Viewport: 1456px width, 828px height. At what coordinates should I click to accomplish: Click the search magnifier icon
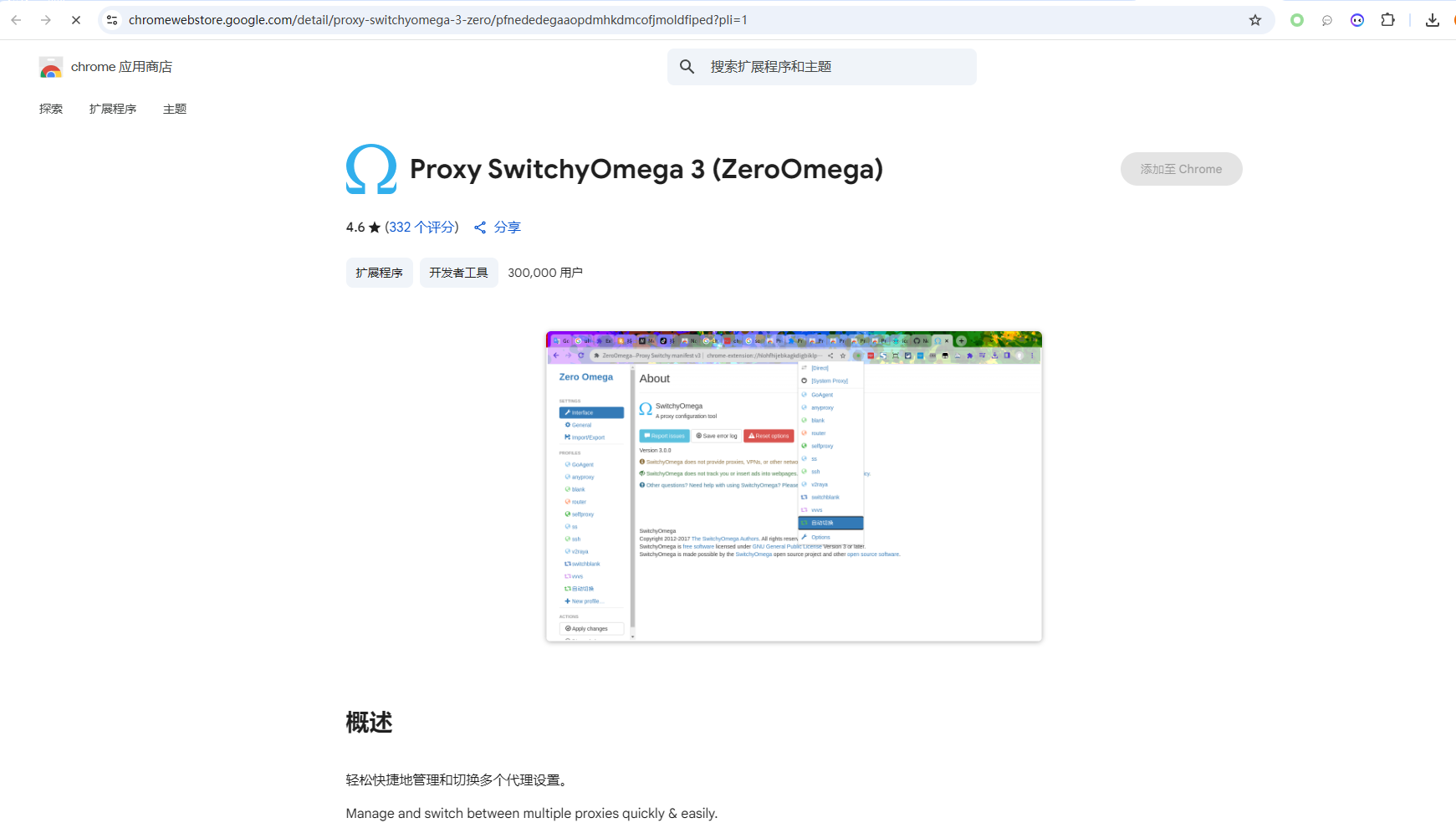[687, 67]
